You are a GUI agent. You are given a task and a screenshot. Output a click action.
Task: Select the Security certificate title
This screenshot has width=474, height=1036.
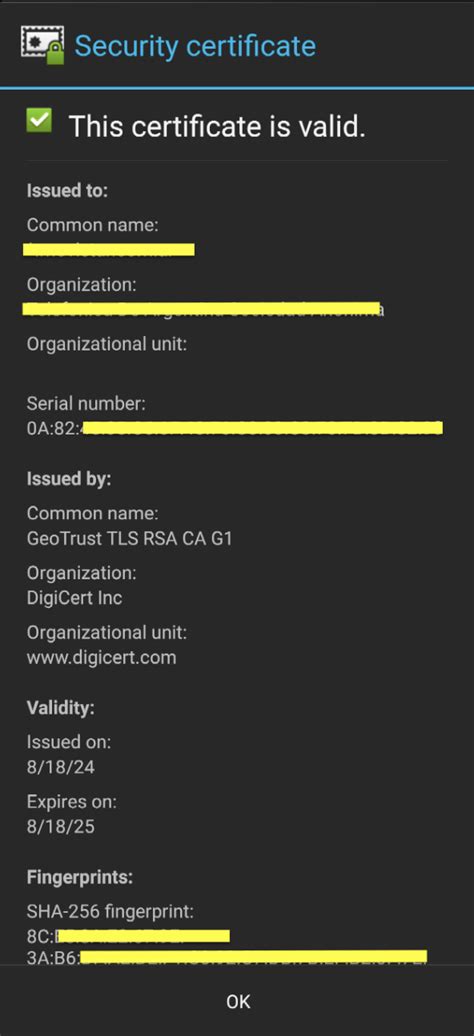point(195,46)
